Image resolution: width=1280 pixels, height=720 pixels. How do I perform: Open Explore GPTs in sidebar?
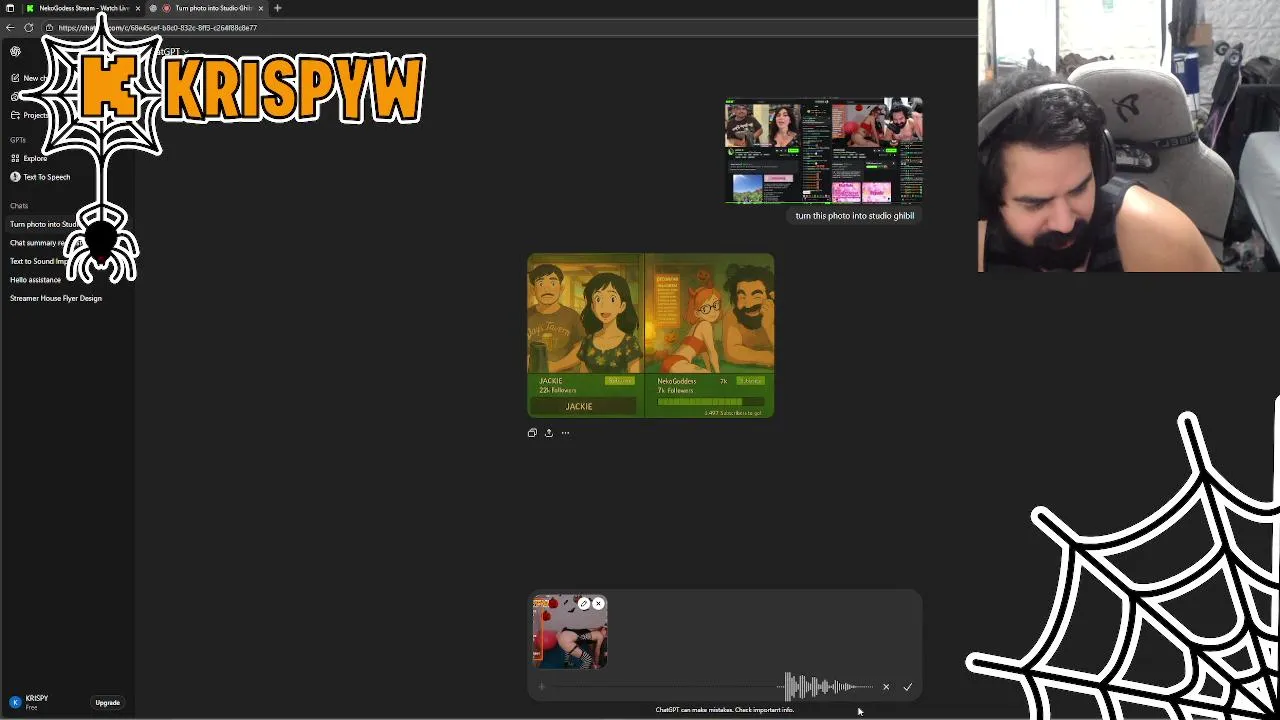[x=29, y=158]
